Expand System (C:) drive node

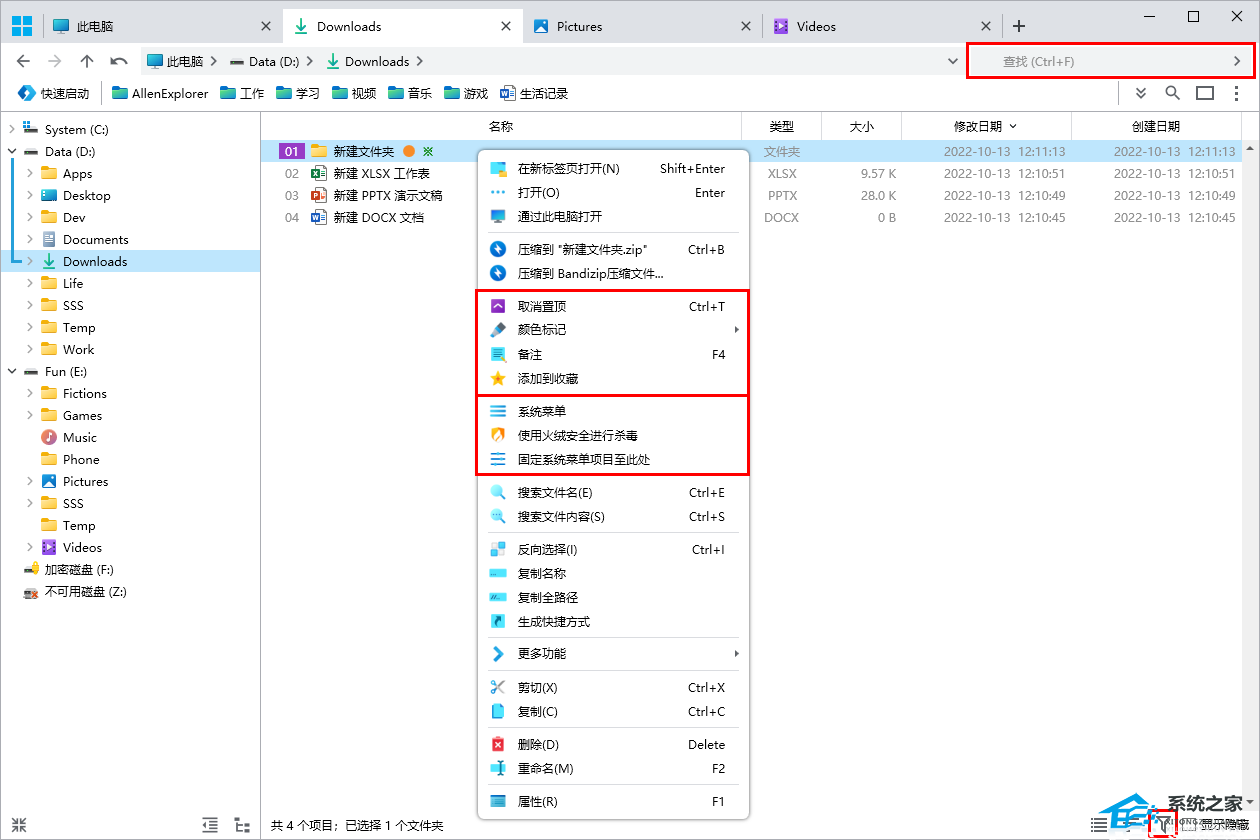coord(12,129)
